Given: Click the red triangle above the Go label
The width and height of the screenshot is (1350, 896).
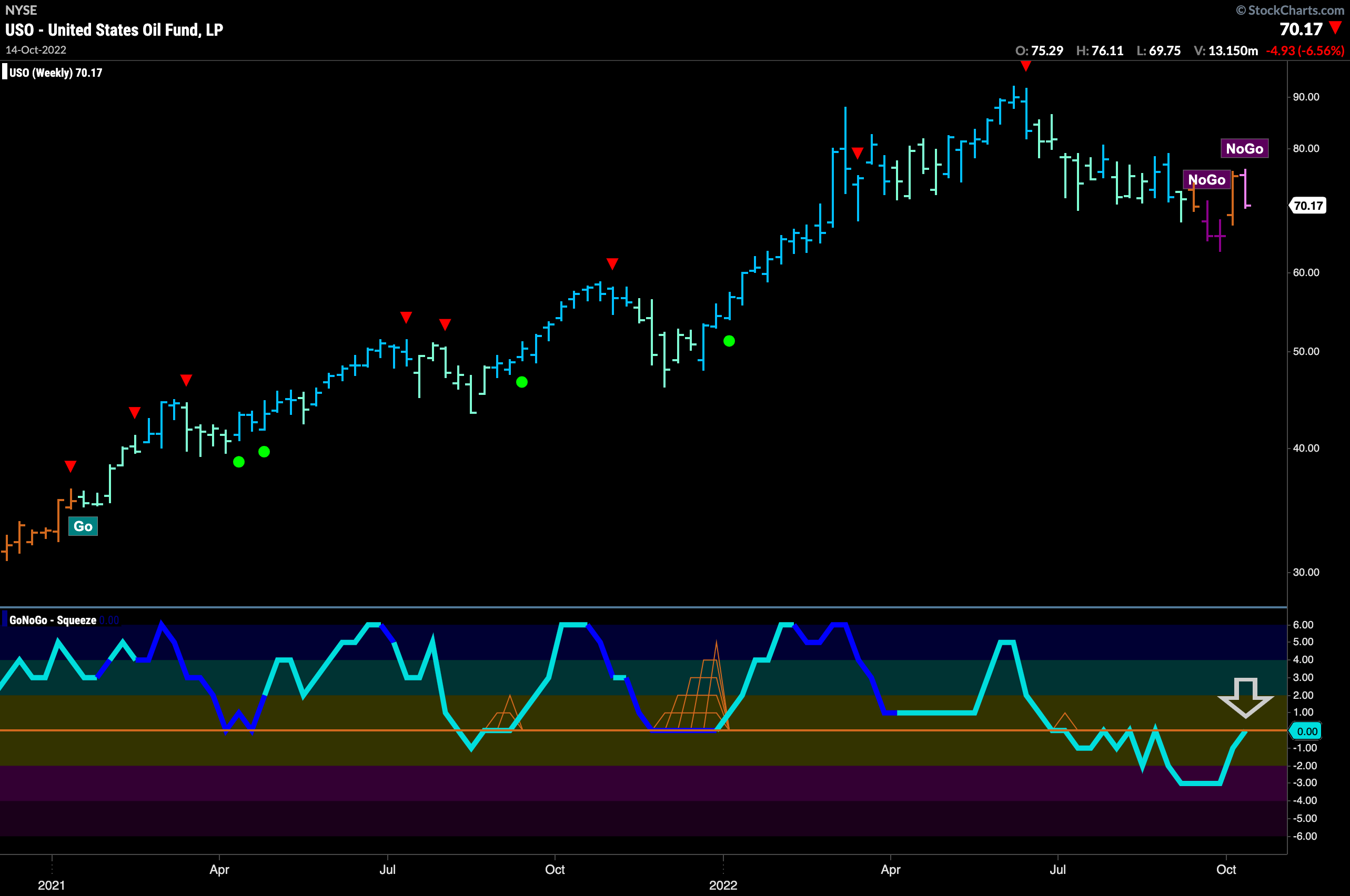Looking at the screenshot, I should (x=70, y=467).
